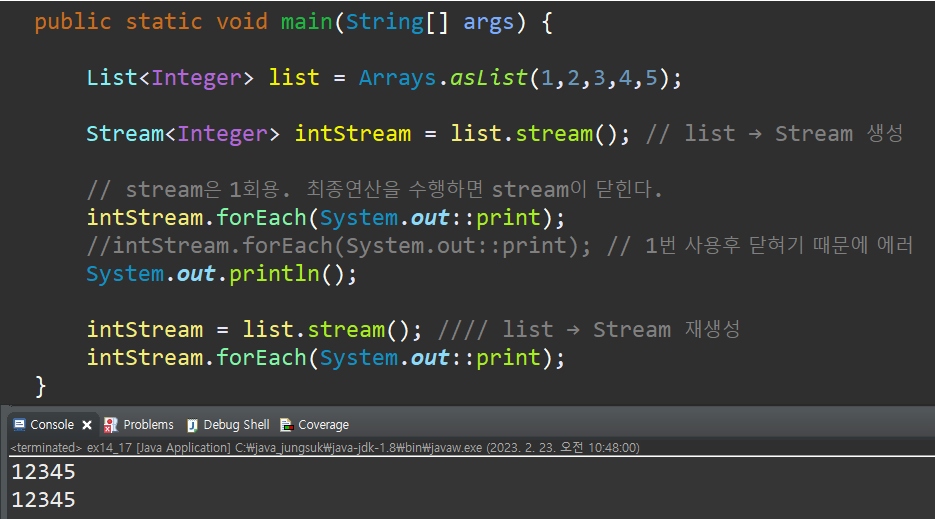Click the System.out.println() statement
Image resolution: width=935 pixels, height=519 pixels.
point(221,274)
